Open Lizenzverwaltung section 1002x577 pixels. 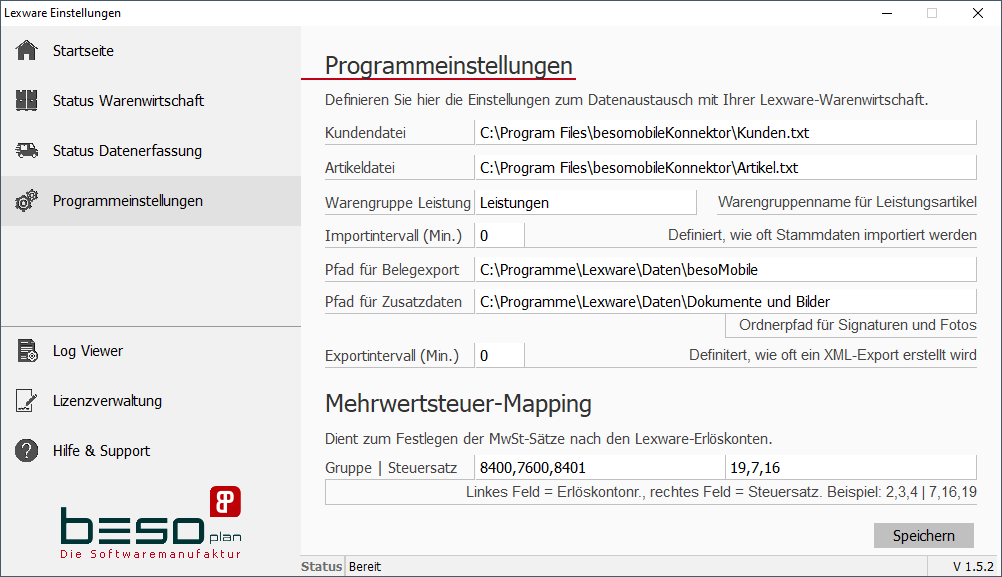[151, 401]
